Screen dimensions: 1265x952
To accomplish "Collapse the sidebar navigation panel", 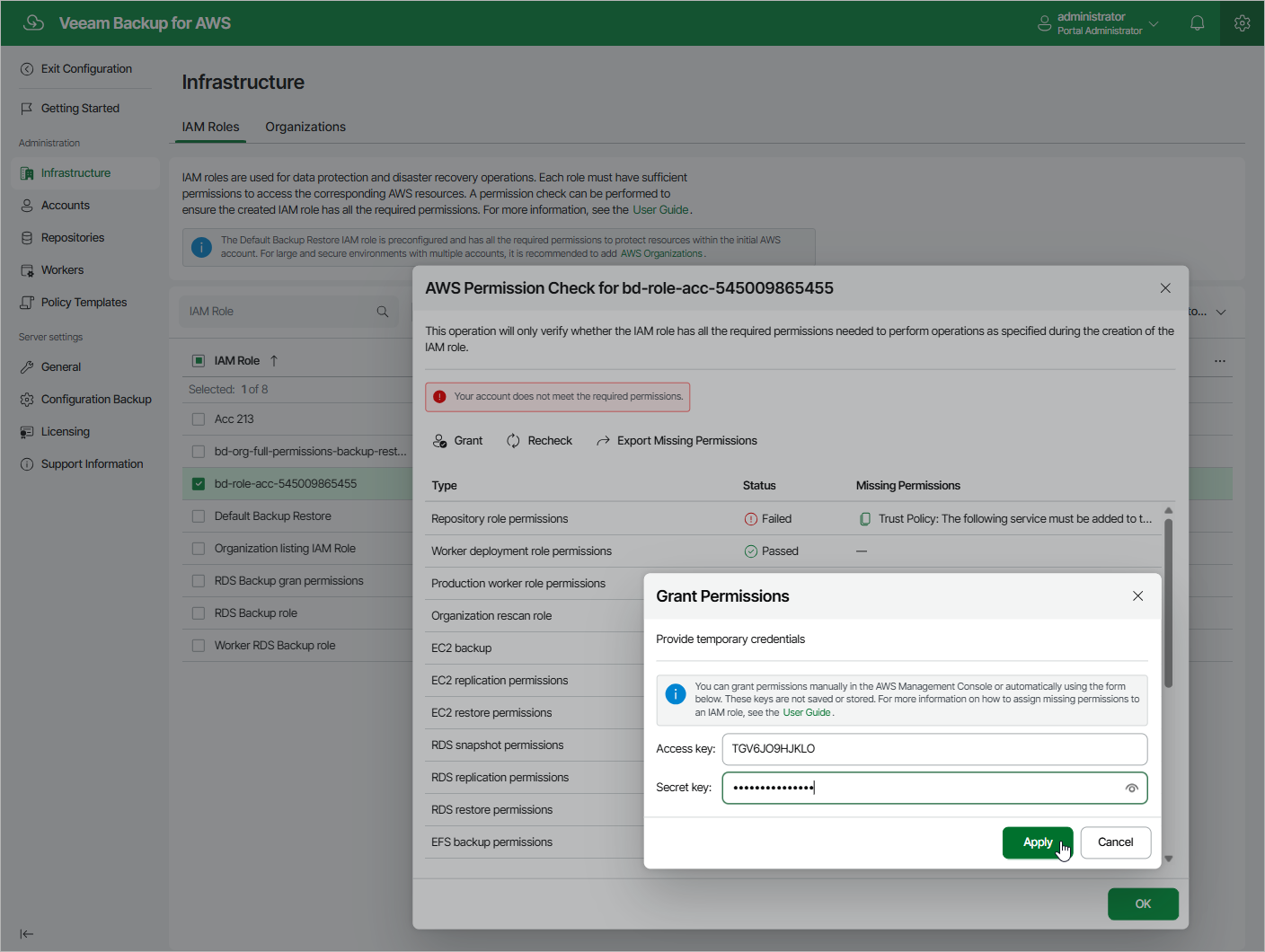I will click(27, 934).
